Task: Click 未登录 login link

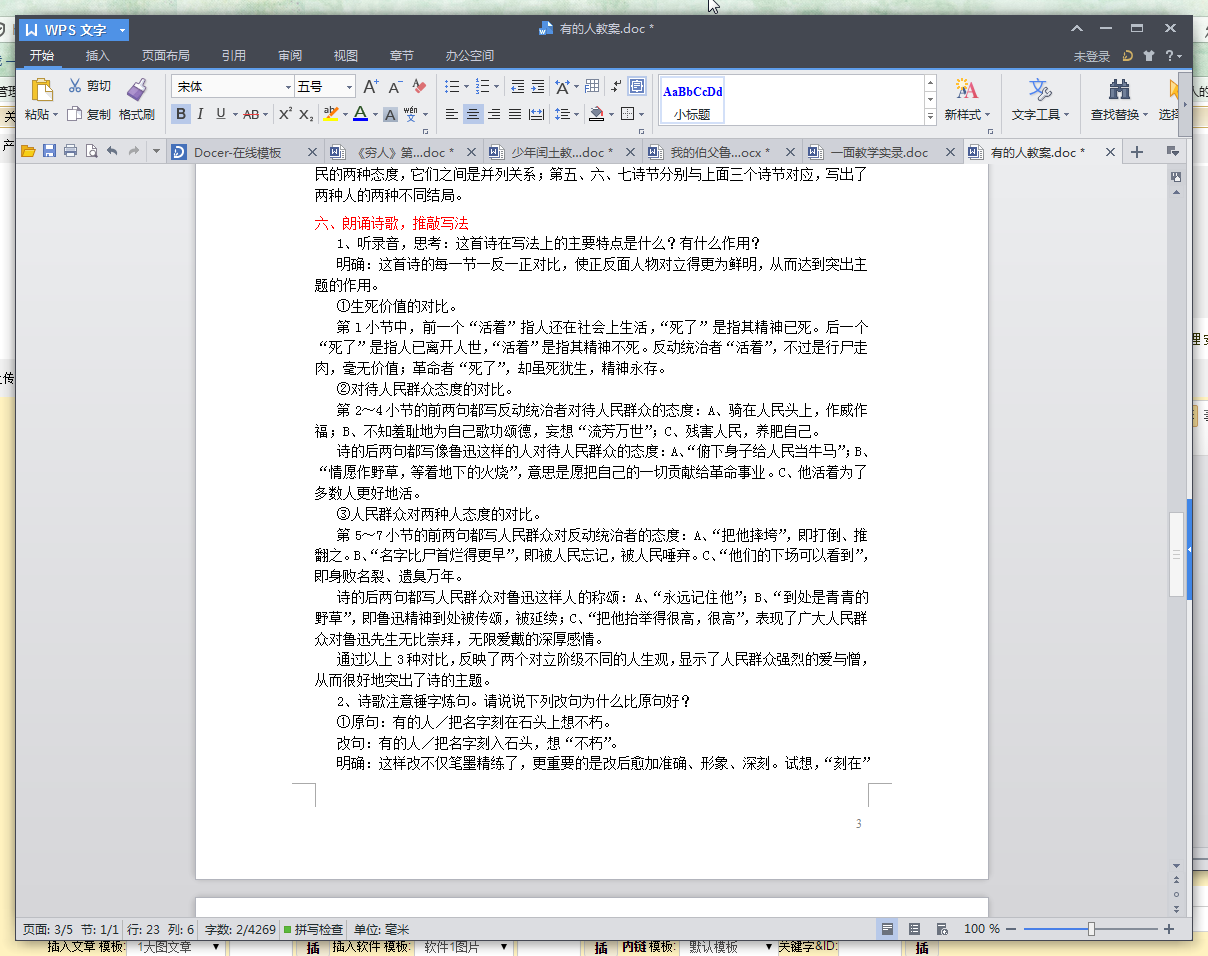Action: pos(1092,57)
